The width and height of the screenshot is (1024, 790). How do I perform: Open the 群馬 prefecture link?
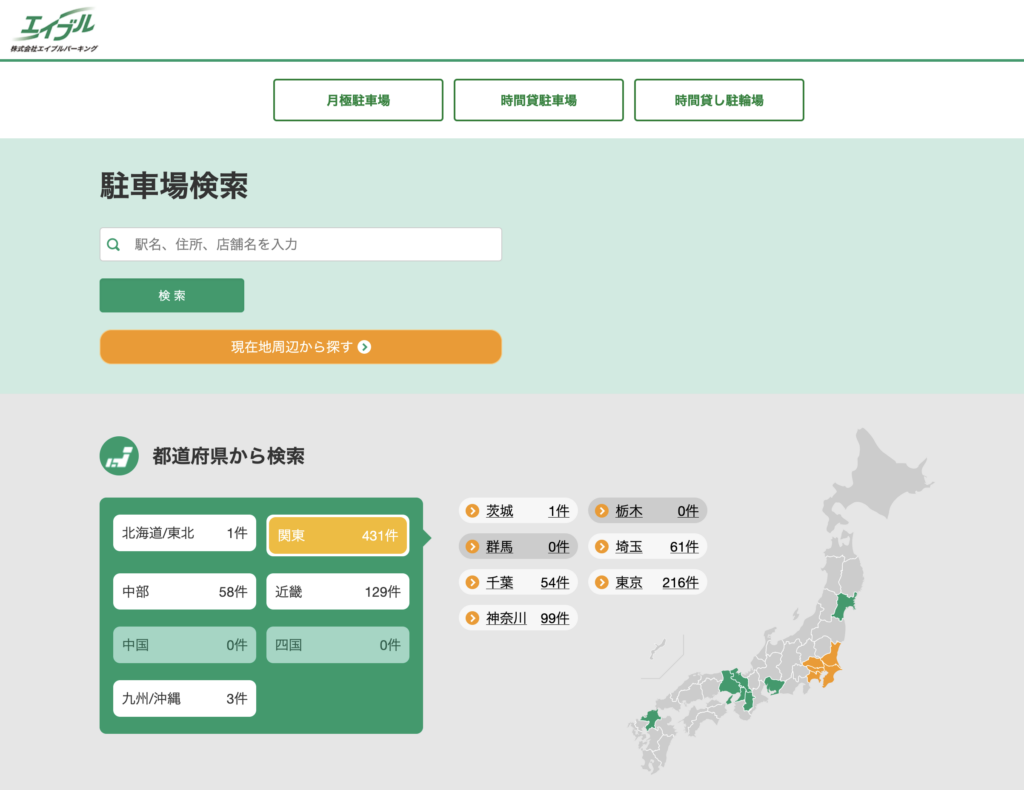click(x=518, y=546)
